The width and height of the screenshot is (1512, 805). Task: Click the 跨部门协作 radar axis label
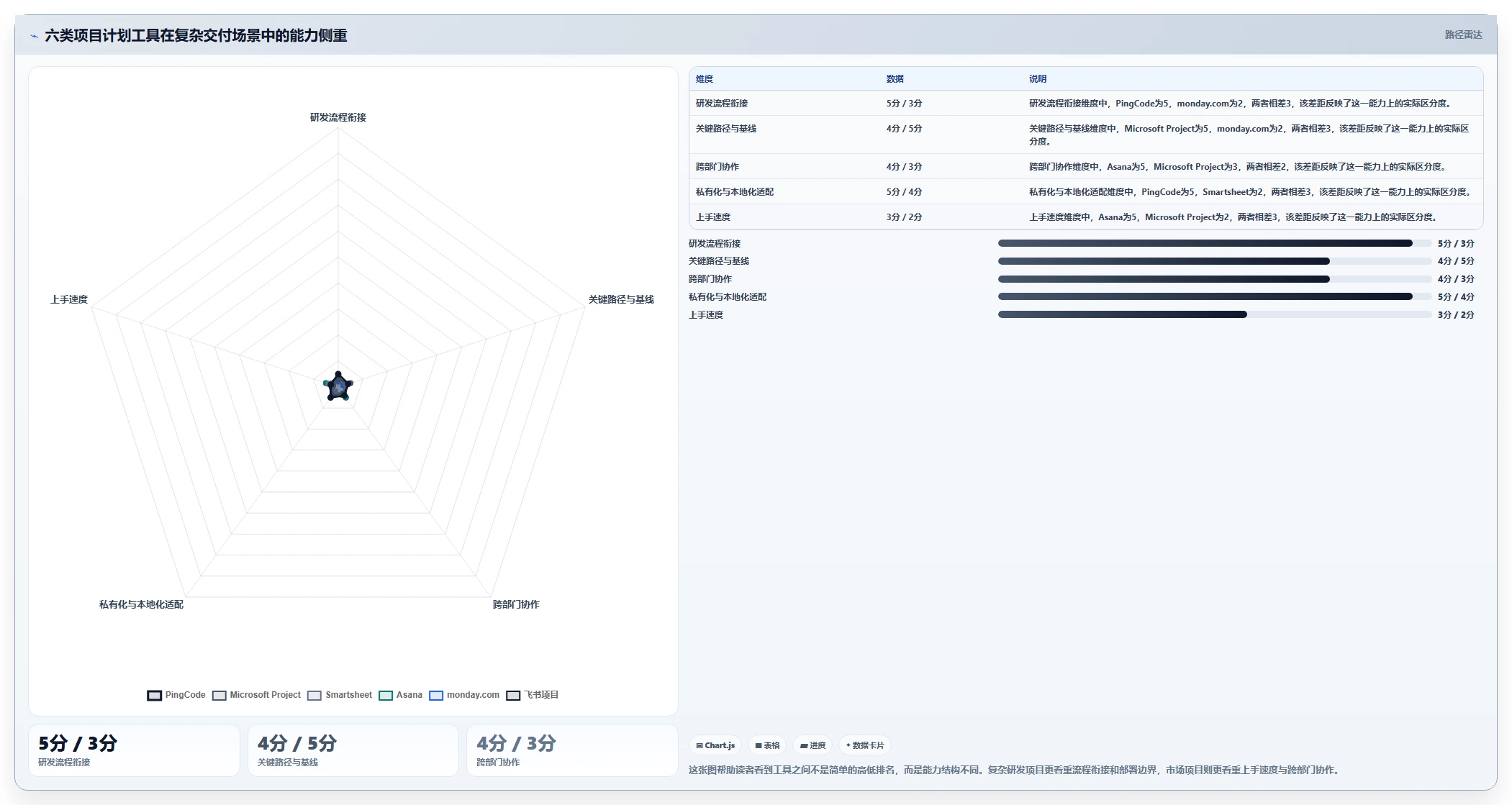coord(516,604)
